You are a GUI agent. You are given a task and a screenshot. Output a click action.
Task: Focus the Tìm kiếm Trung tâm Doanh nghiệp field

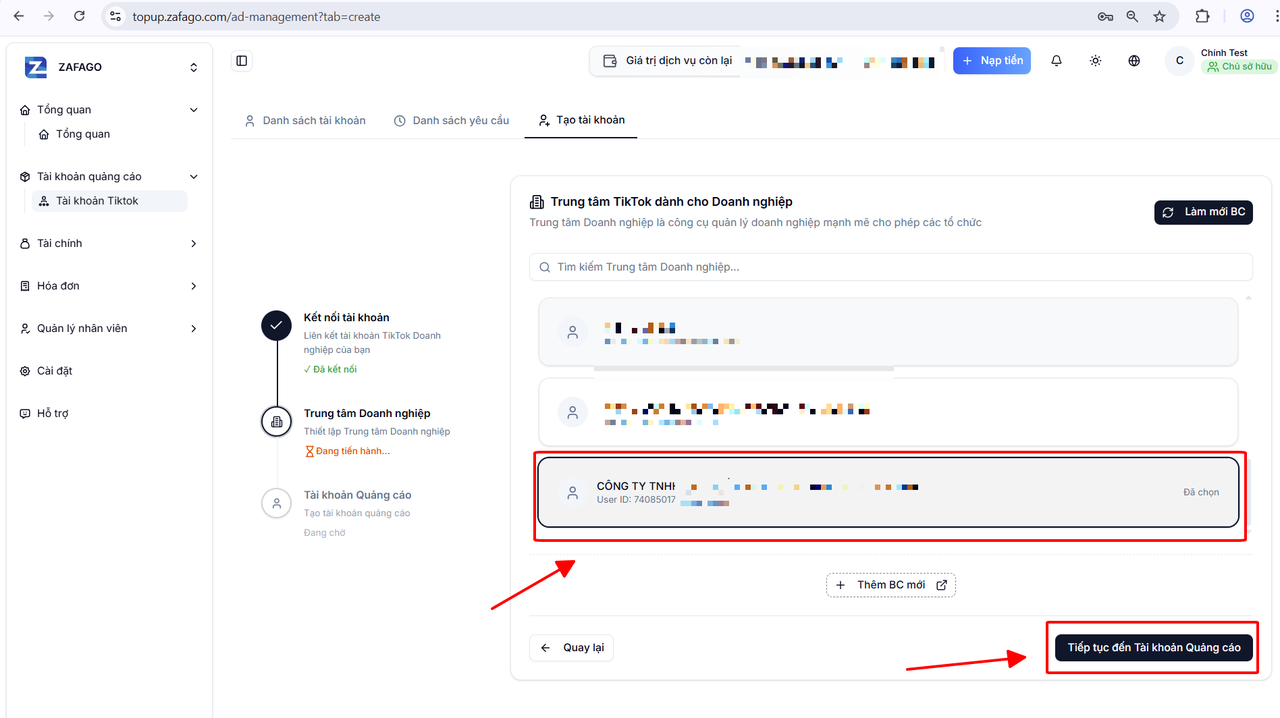891,267
